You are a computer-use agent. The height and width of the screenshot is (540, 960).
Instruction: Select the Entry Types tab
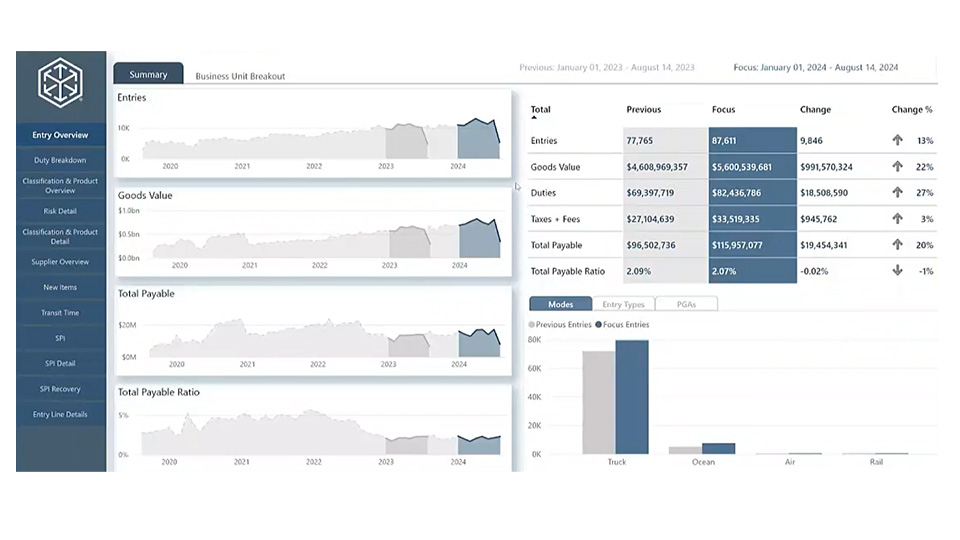pos(623,304)
